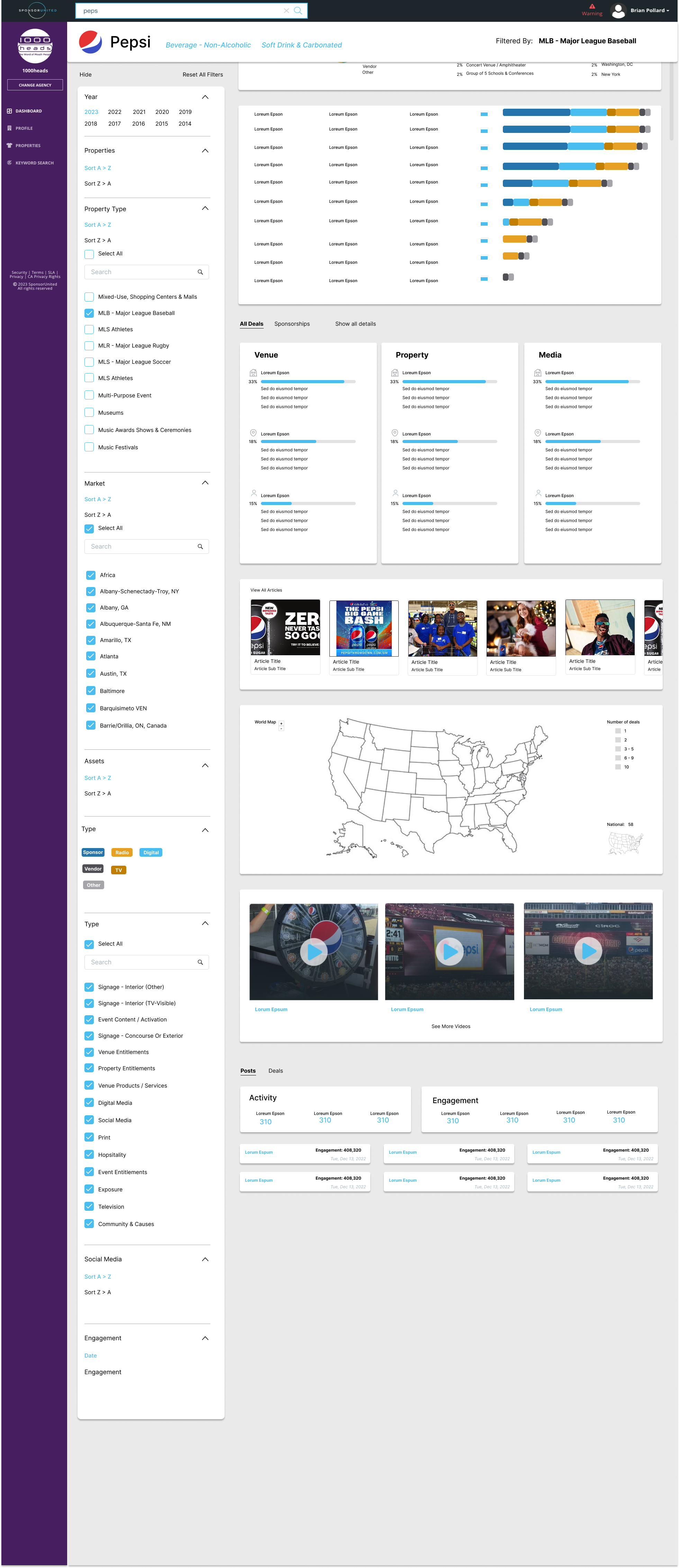Click the search magnifier icon in top bar

(298, 10)
